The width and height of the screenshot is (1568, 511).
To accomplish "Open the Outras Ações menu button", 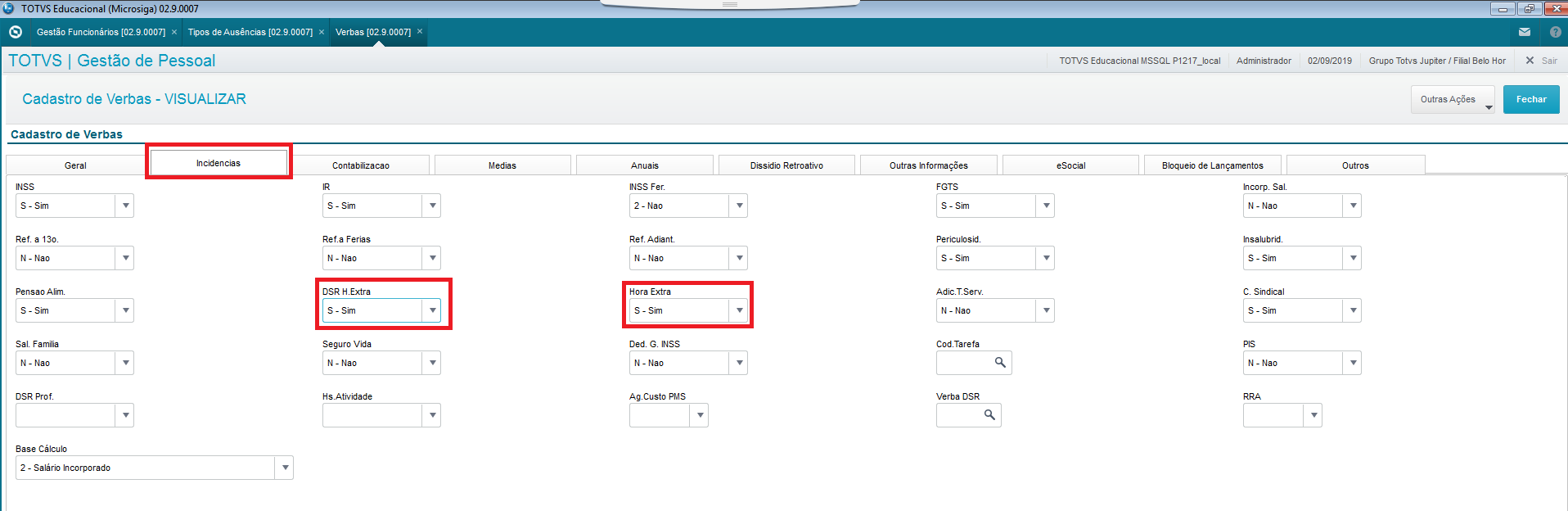I will 1453,99.
